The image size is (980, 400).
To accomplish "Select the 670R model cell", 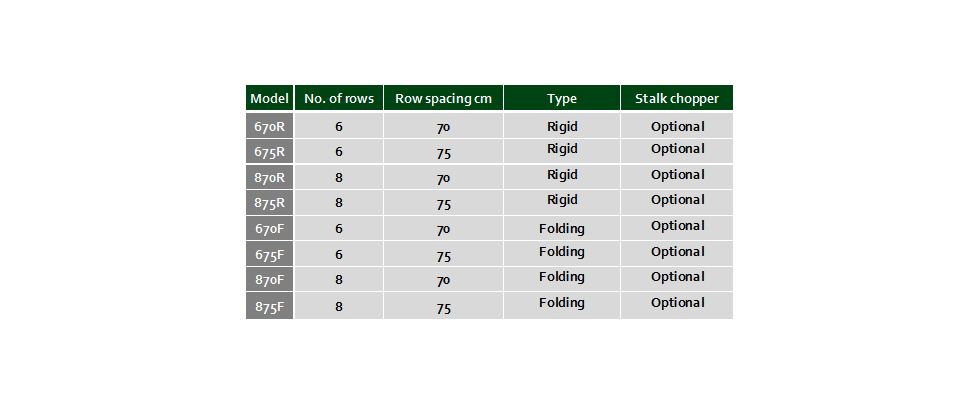I will (x=269, y=126).
